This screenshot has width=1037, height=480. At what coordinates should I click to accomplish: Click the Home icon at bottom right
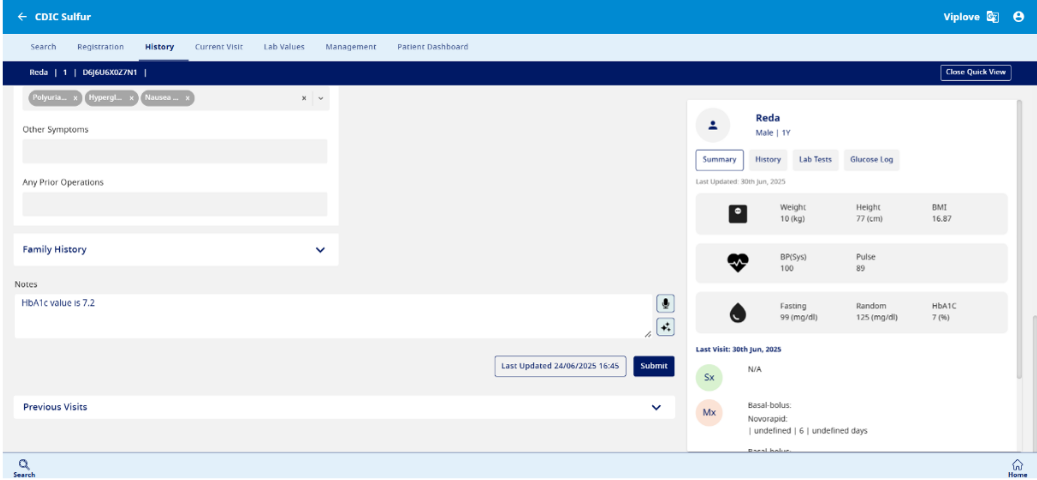pos(1017,465)
